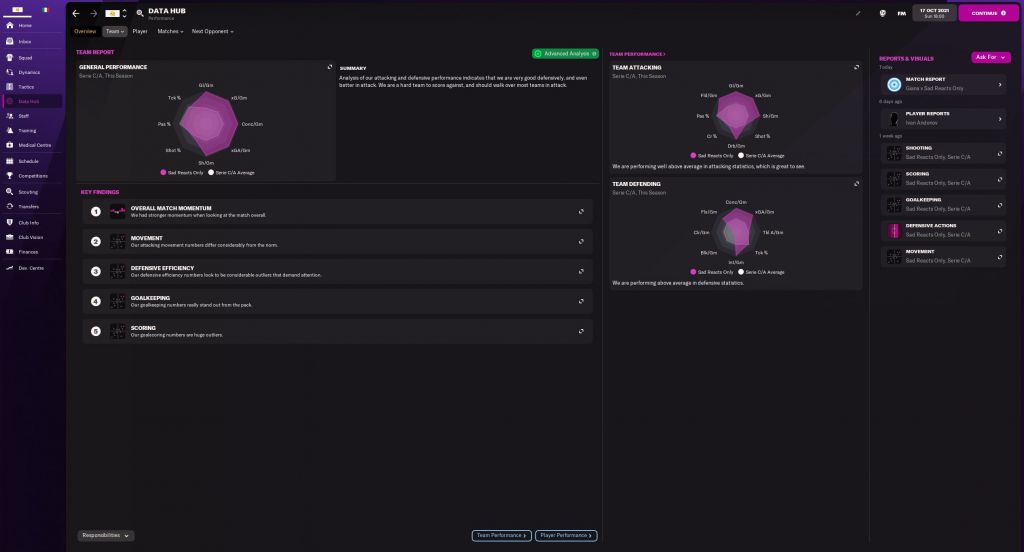Open the Team dropdown menu

[x=115, y=31]
